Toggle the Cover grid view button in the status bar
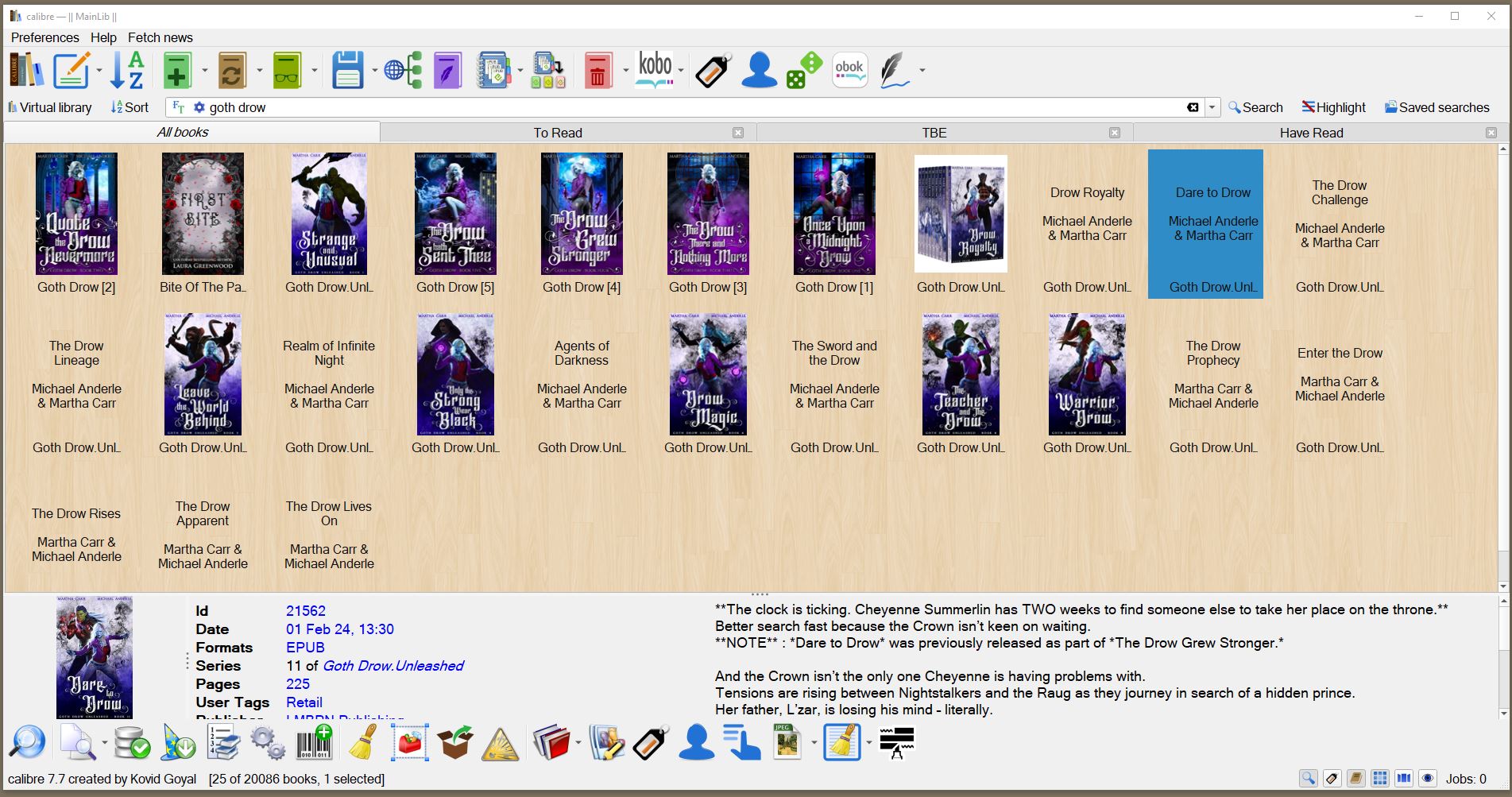 (x=1380, y=779)
